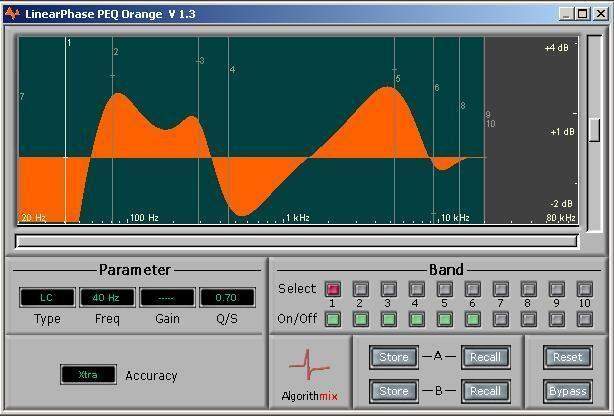Image resolution: width=614 pixels, height=417 pixels.
Task: Disable band 5 with On/Off button
Action: point(444,319)
